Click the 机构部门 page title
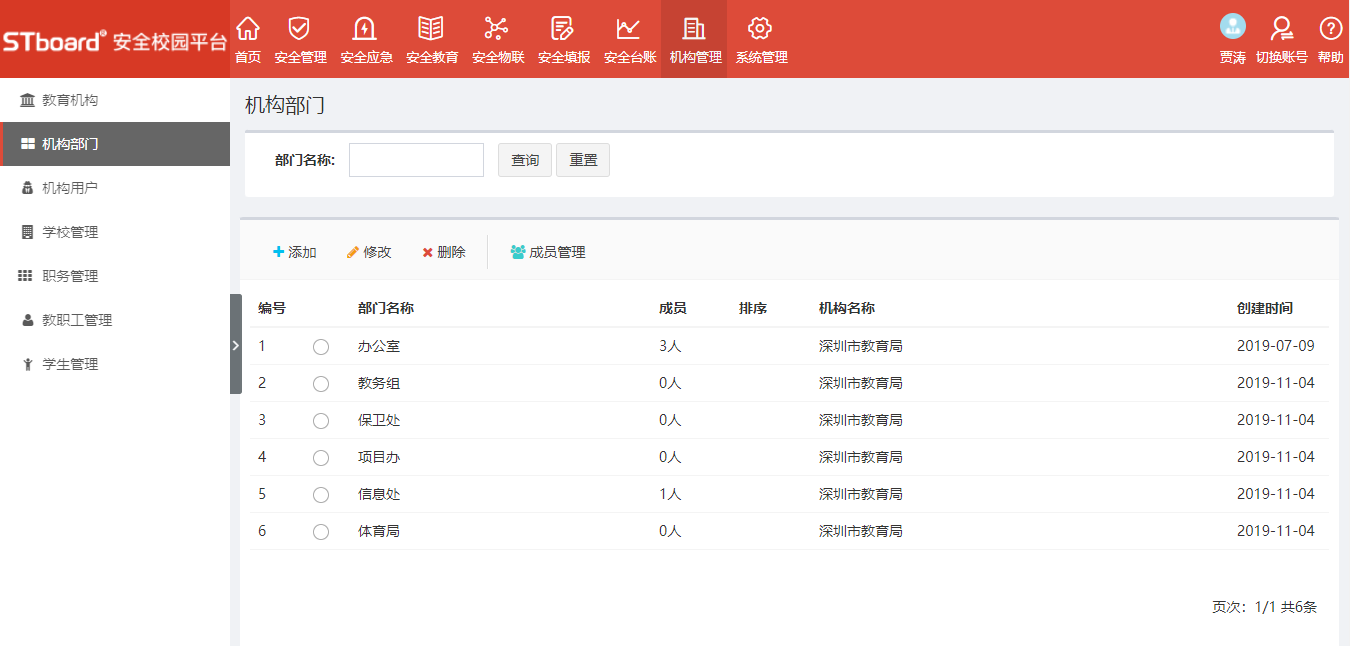1350x646 pixels. 285,105
